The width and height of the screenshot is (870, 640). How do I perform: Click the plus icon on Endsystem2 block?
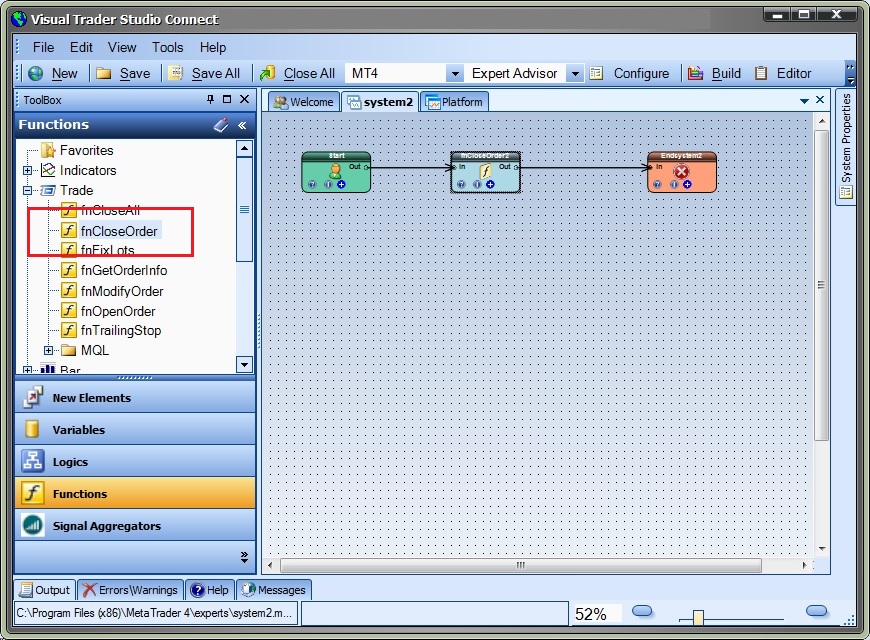(x=687, y=184)
